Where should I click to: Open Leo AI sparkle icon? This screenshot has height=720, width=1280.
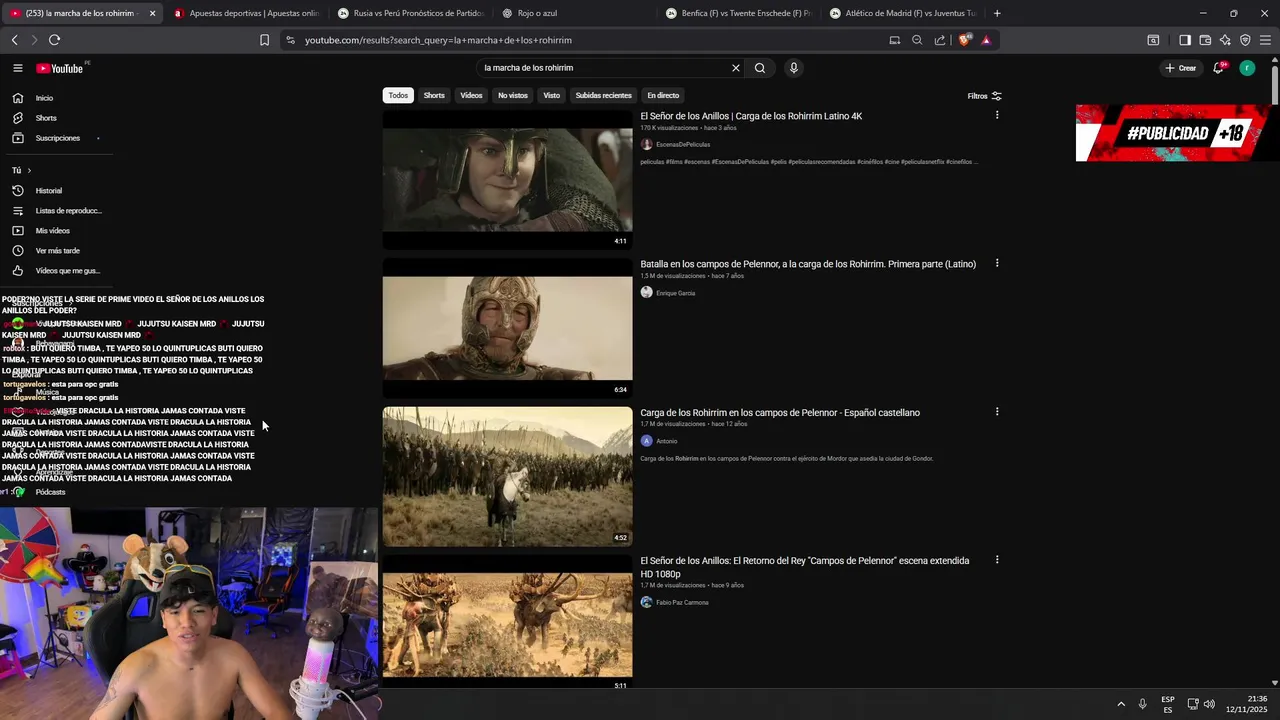click(x=1225, y=40)
